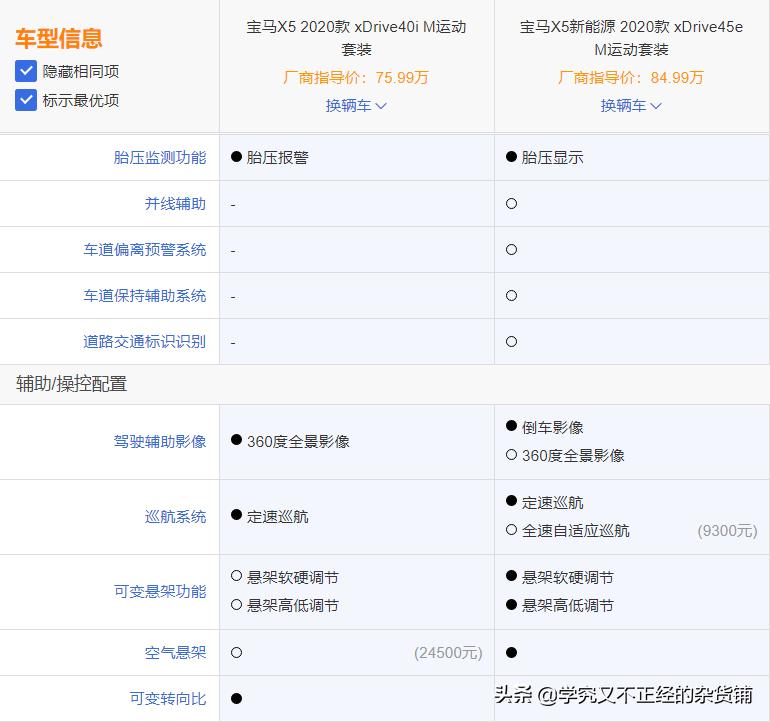Open 换辆车 dropdown for xDrive40i
This screenshot has height=722, width=770.
tap(356, 106)
